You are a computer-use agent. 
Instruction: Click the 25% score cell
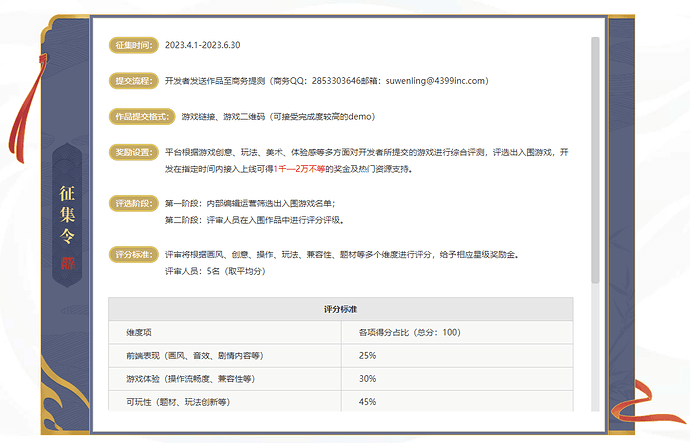tap(457, 355)
